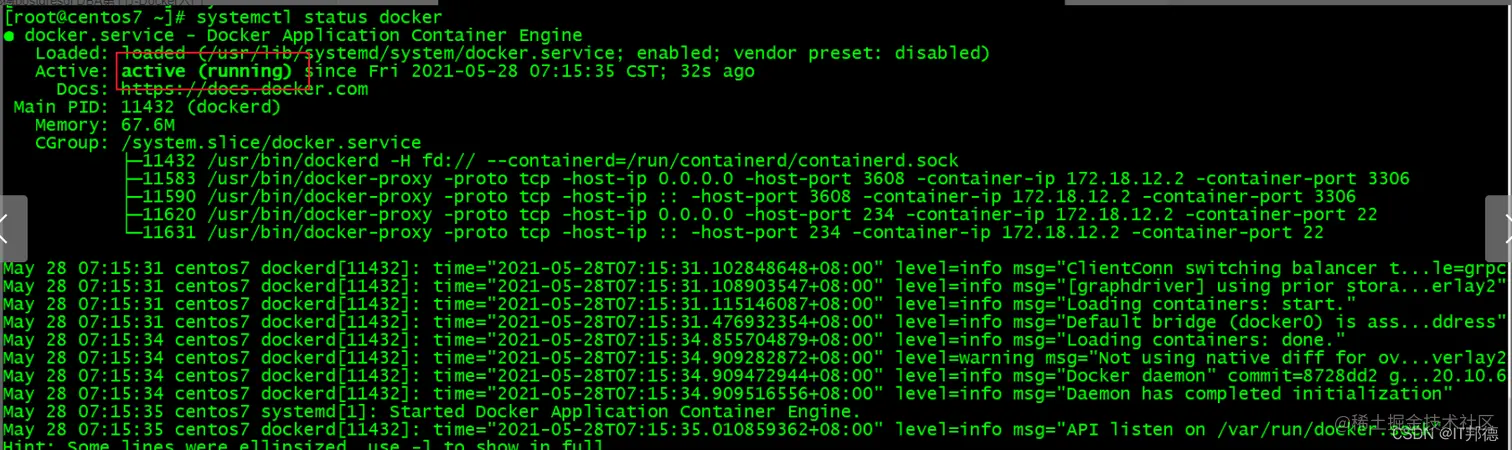Click the next image arrow
The height and width of the screenshot is (450, 1512).
(1499, 228)
